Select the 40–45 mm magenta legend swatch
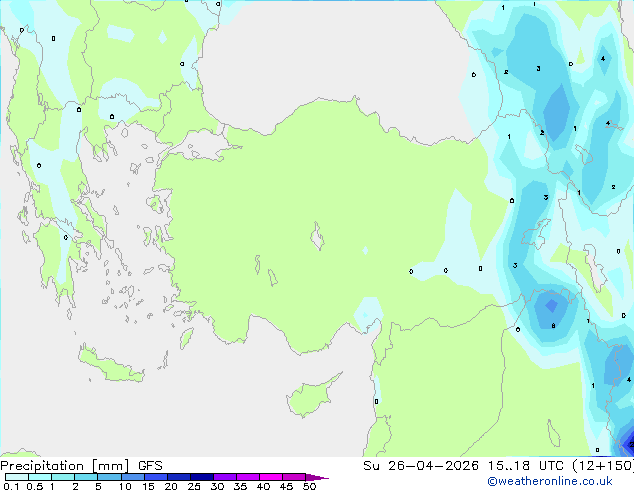The width and height of the screenshot is (634, 490). [271, 477]
